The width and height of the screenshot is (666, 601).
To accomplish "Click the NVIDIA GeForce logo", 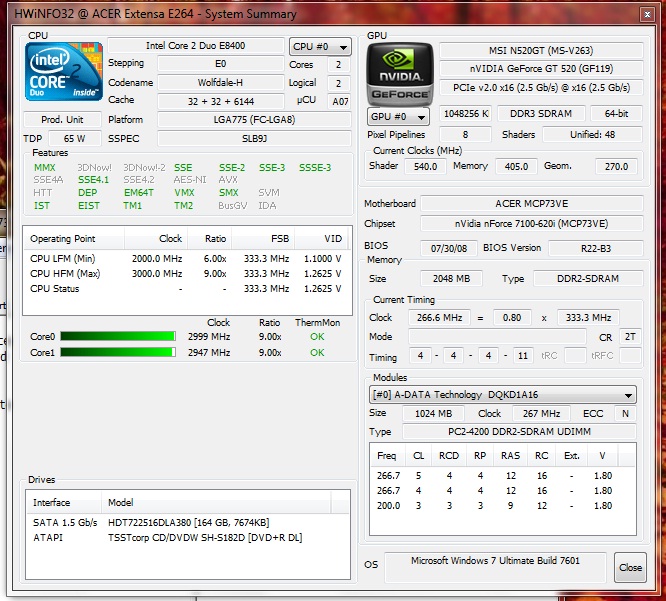I will pos(400,74).
